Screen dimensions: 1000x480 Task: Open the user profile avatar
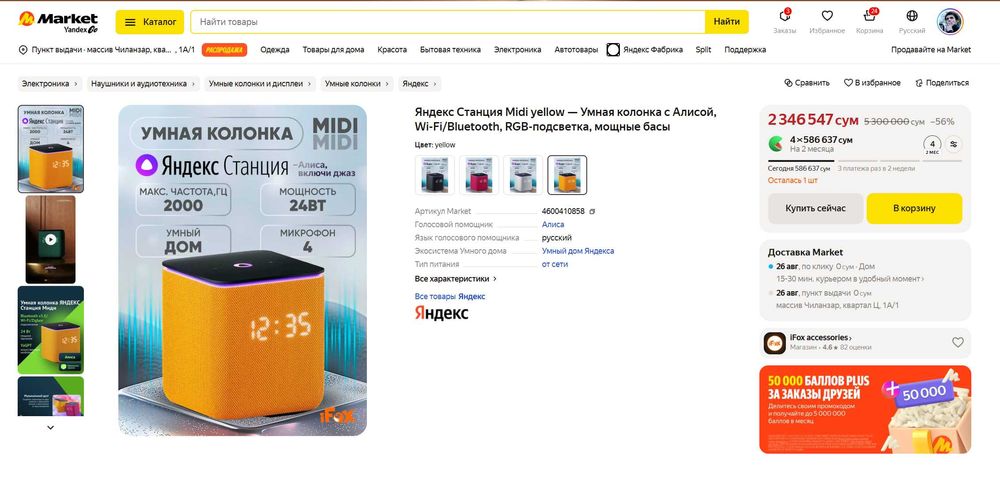[950, 22]
